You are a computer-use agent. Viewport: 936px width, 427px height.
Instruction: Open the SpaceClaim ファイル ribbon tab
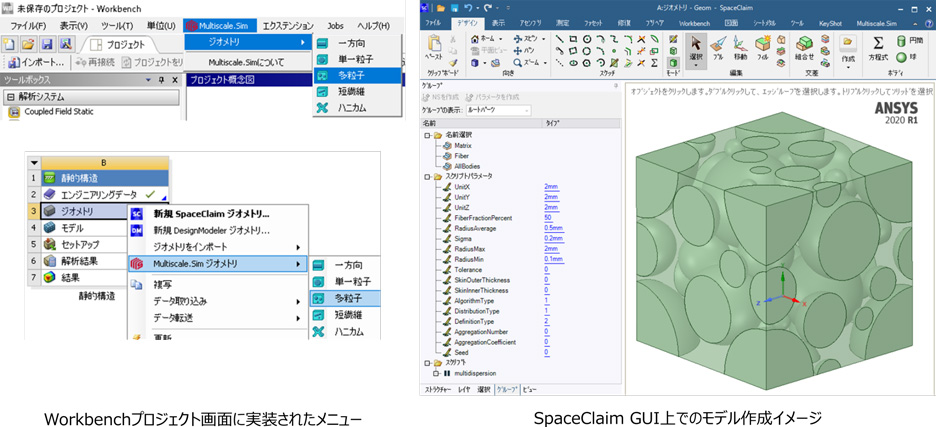point(433,23)
